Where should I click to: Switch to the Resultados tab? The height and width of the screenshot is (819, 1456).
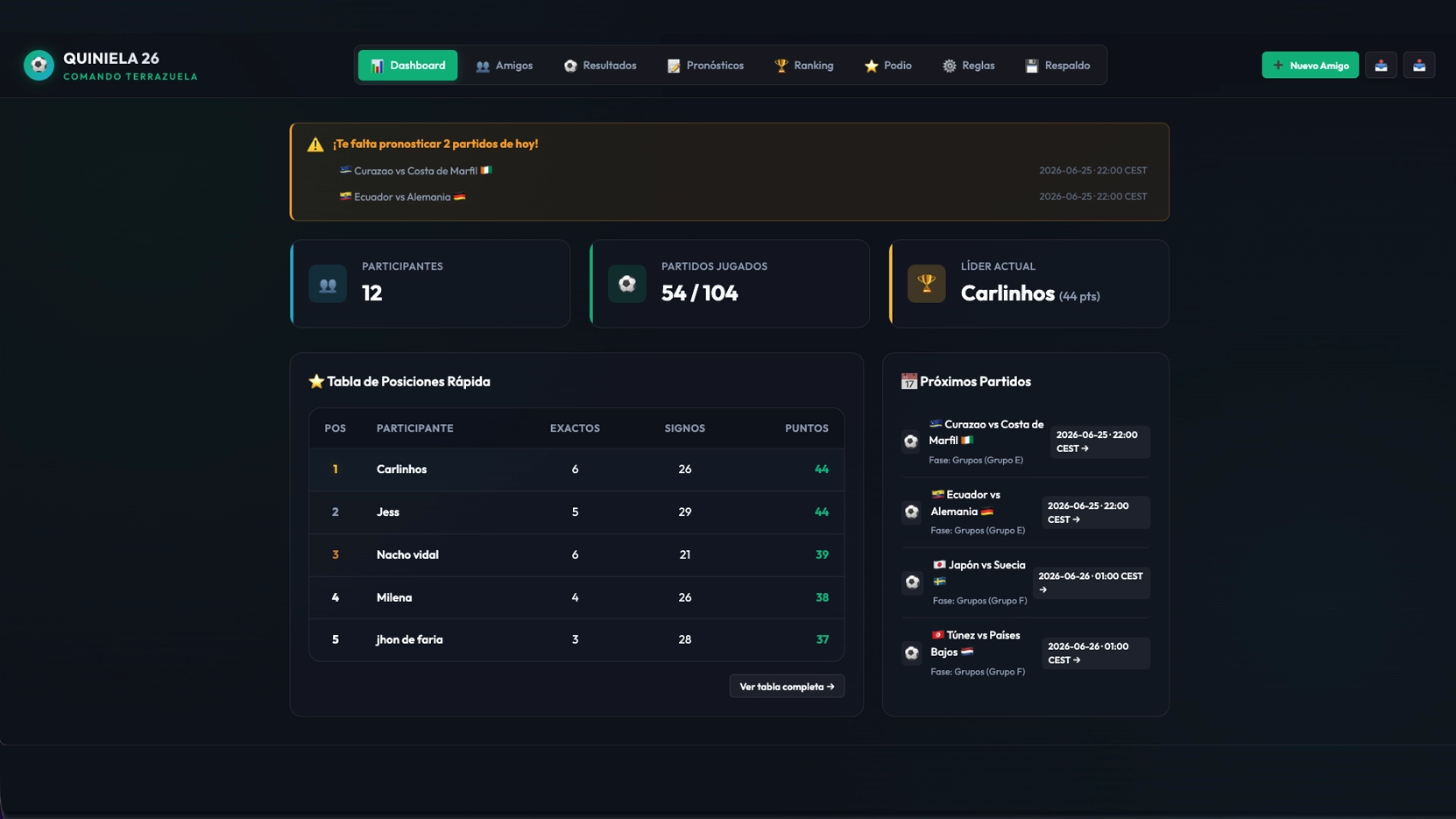pos(600,66)
